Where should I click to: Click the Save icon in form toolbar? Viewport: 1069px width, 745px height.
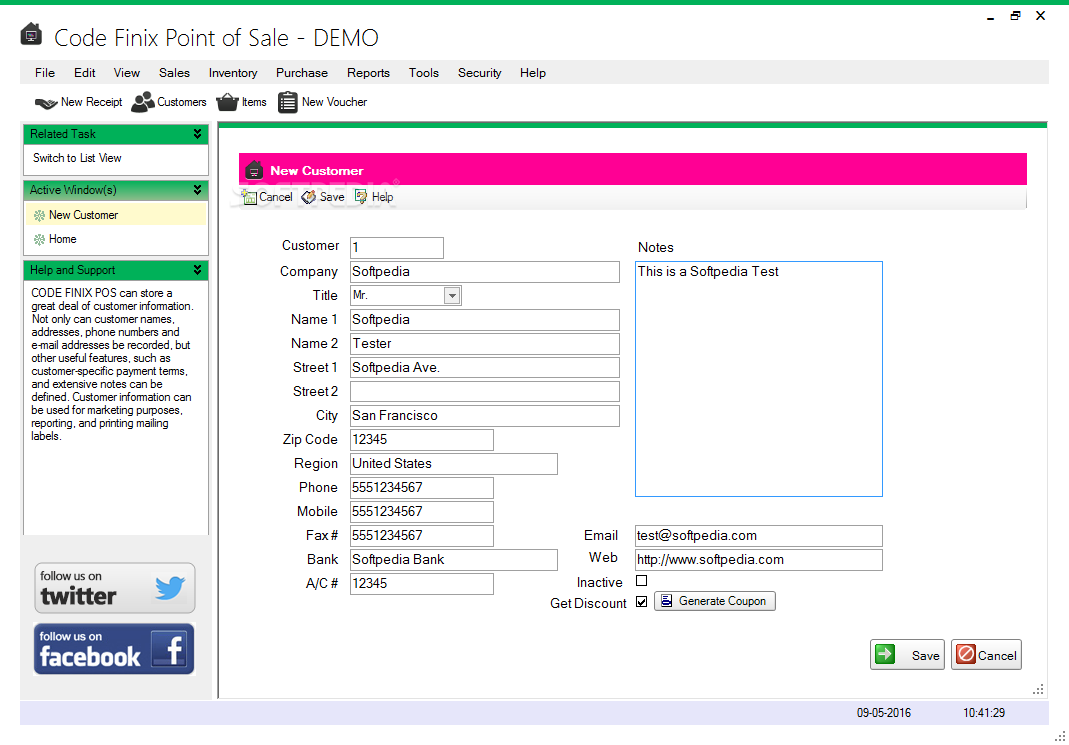(x=309, y=197)
